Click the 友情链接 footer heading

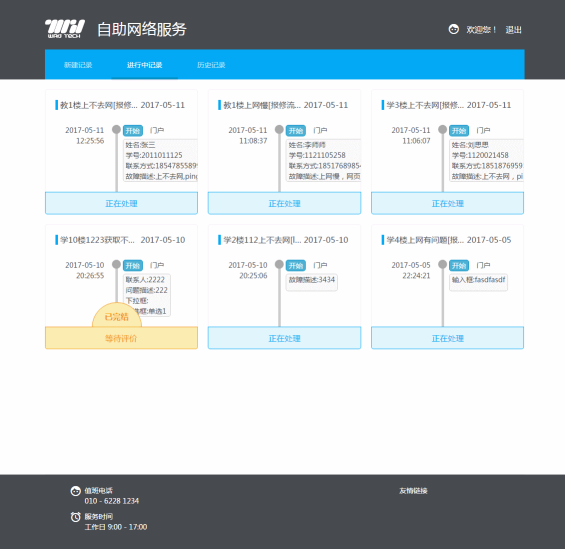(413, 491)
